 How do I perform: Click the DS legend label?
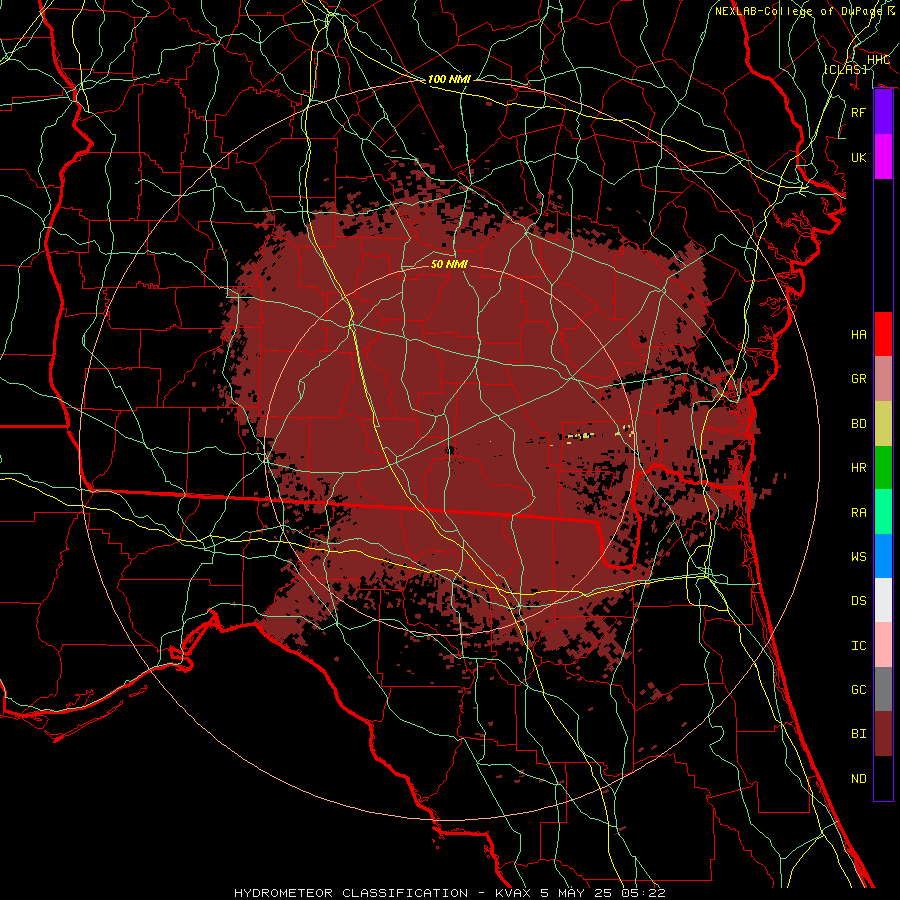point(859,601)
